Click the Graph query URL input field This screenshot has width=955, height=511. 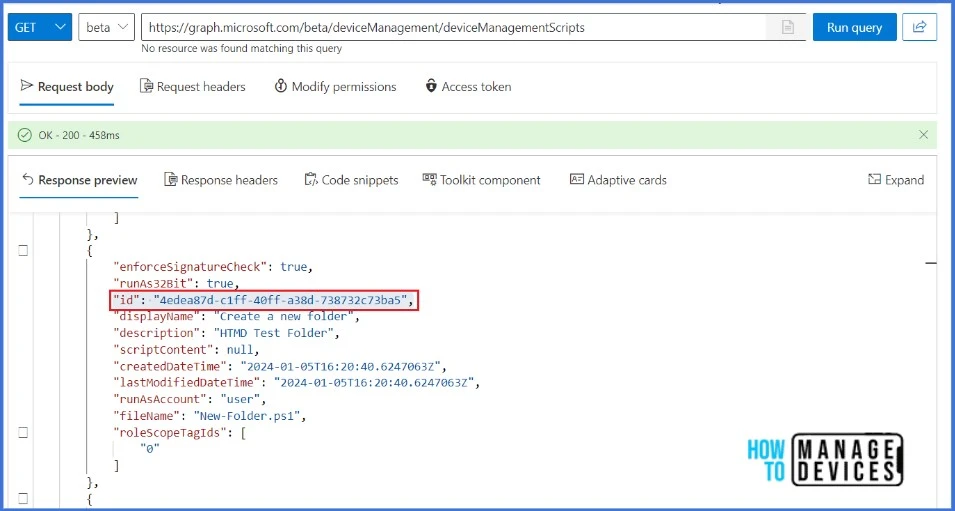(454, 27)
